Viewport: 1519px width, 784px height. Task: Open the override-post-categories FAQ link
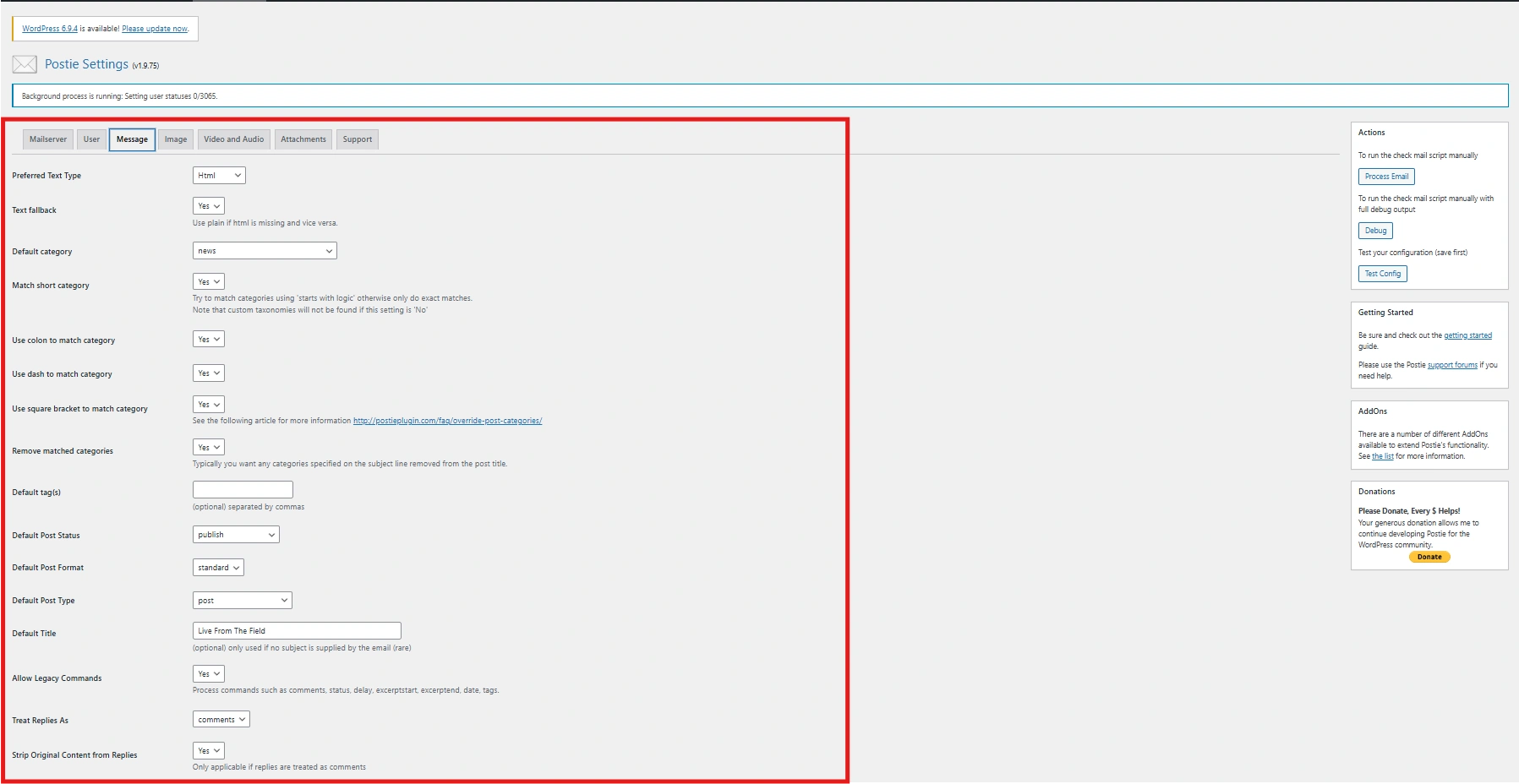(x=447, y=421)
